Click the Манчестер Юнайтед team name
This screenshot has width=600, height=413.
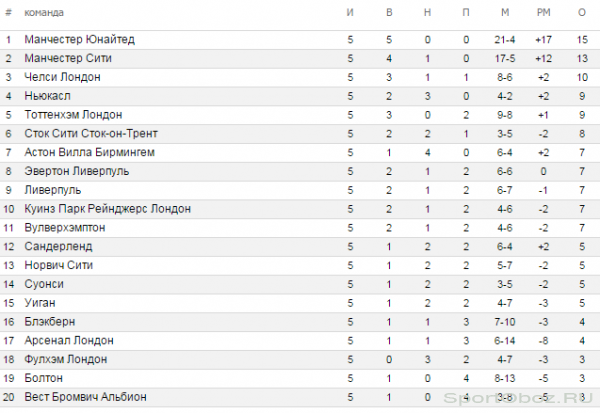pyautogui.click(x=80, y=39)
